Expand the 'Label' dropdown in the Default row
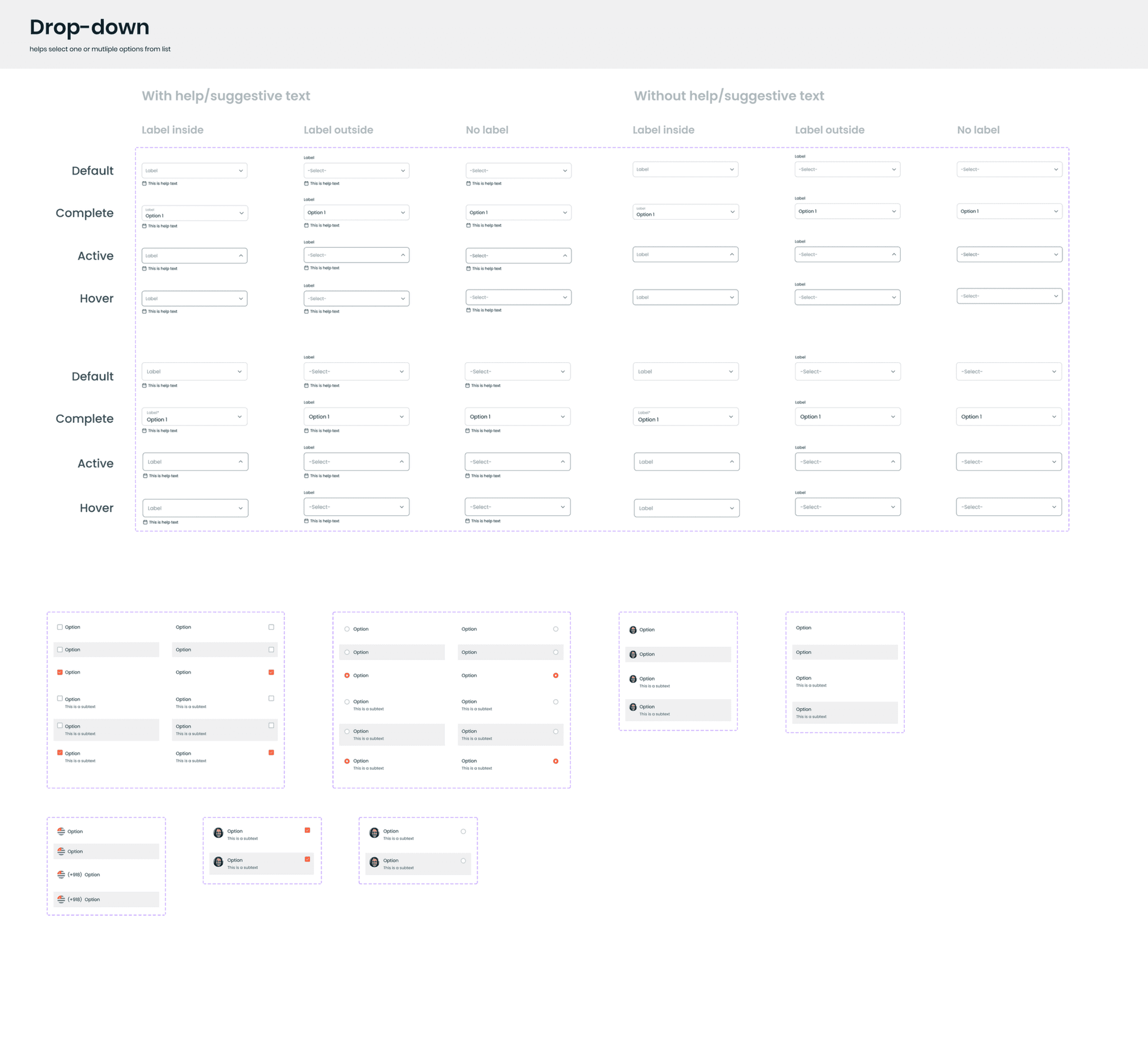Screen dimensions: 1148x1048 pos(194,170)
